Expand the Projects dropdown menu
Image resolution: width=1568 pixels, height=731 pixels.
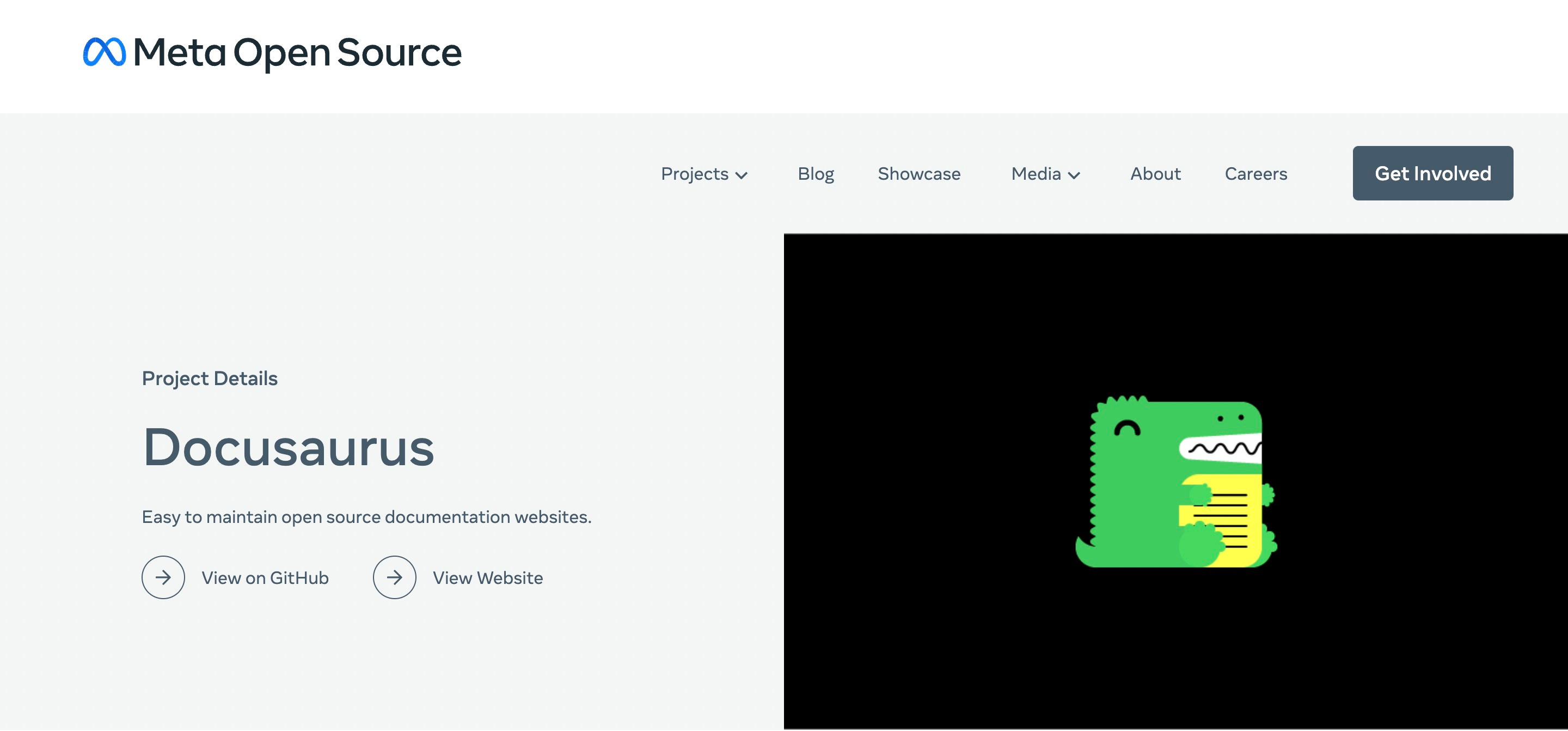point(703,174)
